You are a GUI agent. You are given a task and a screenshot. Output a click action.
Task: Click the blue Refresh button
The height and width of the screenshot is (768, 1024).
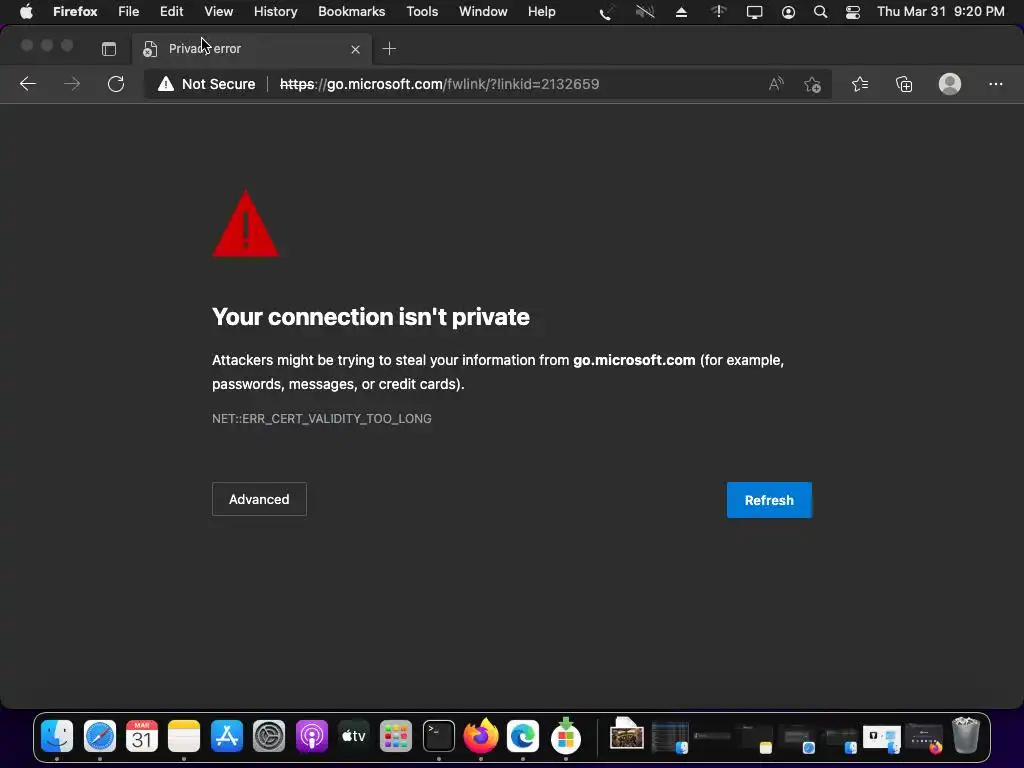click(769, 500)
